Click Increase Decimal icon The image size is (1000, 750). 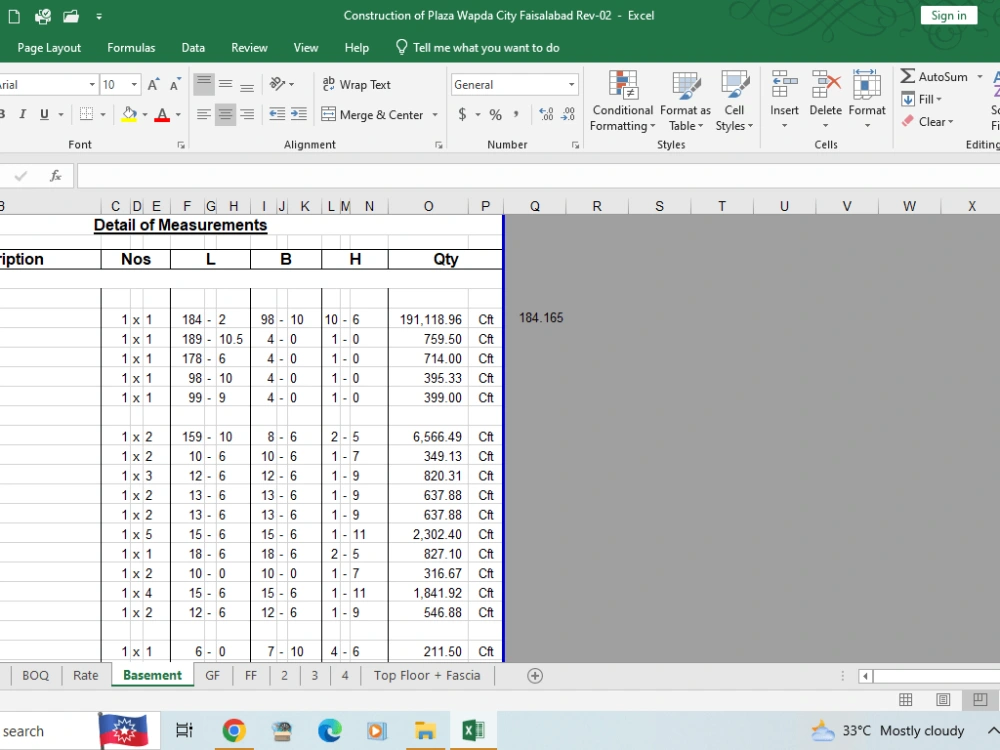pyautogui.click(x=547, y=114)
